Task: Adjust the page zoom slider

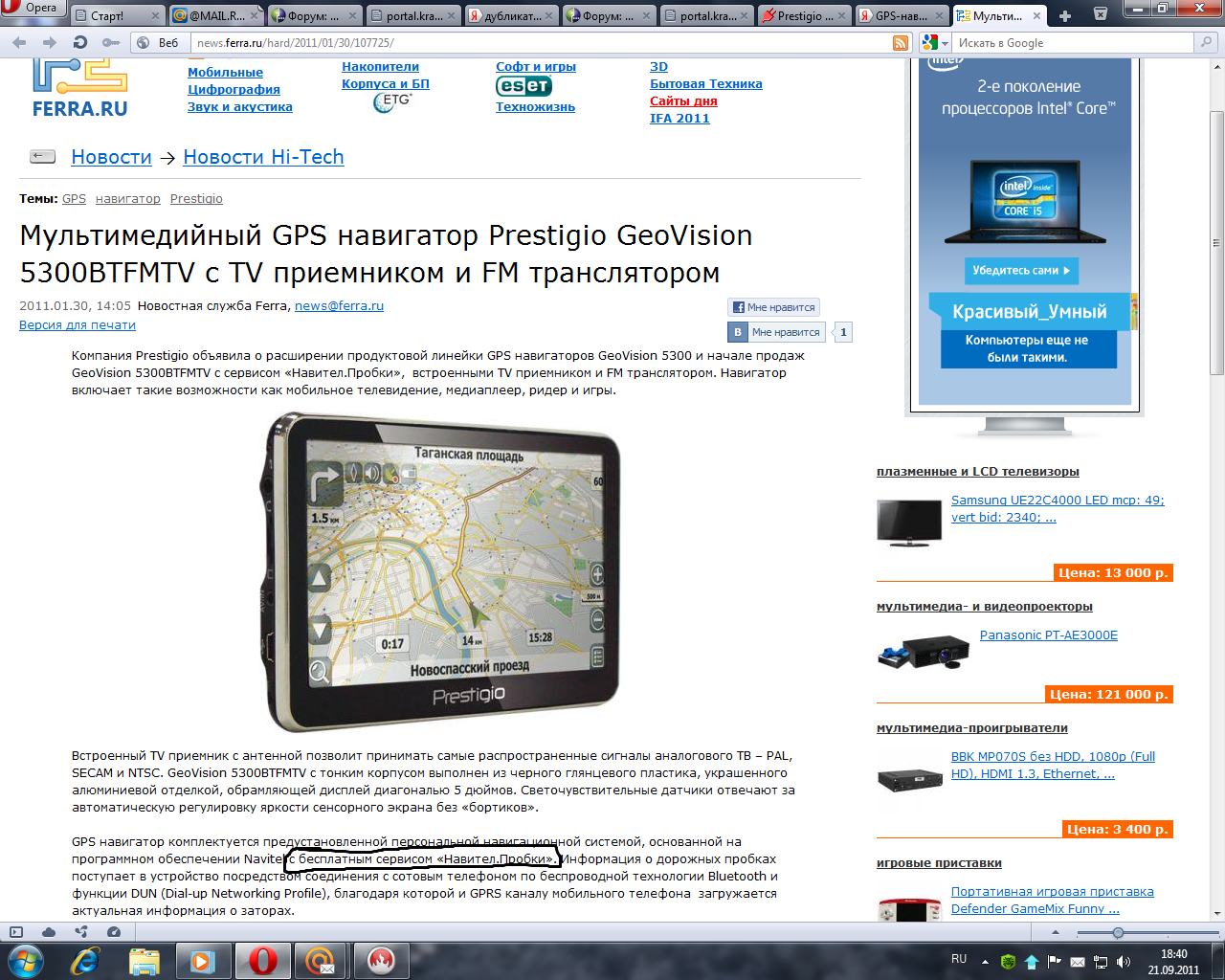Action: tap(1117, 932)
